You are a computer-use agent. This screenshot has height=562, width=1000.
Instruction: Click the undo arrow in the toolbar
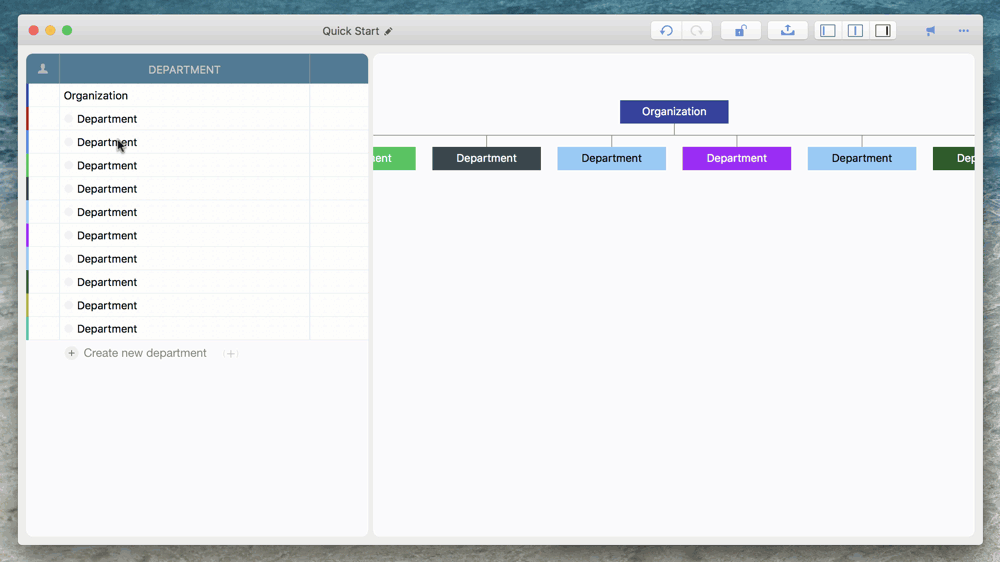[666, 31]
